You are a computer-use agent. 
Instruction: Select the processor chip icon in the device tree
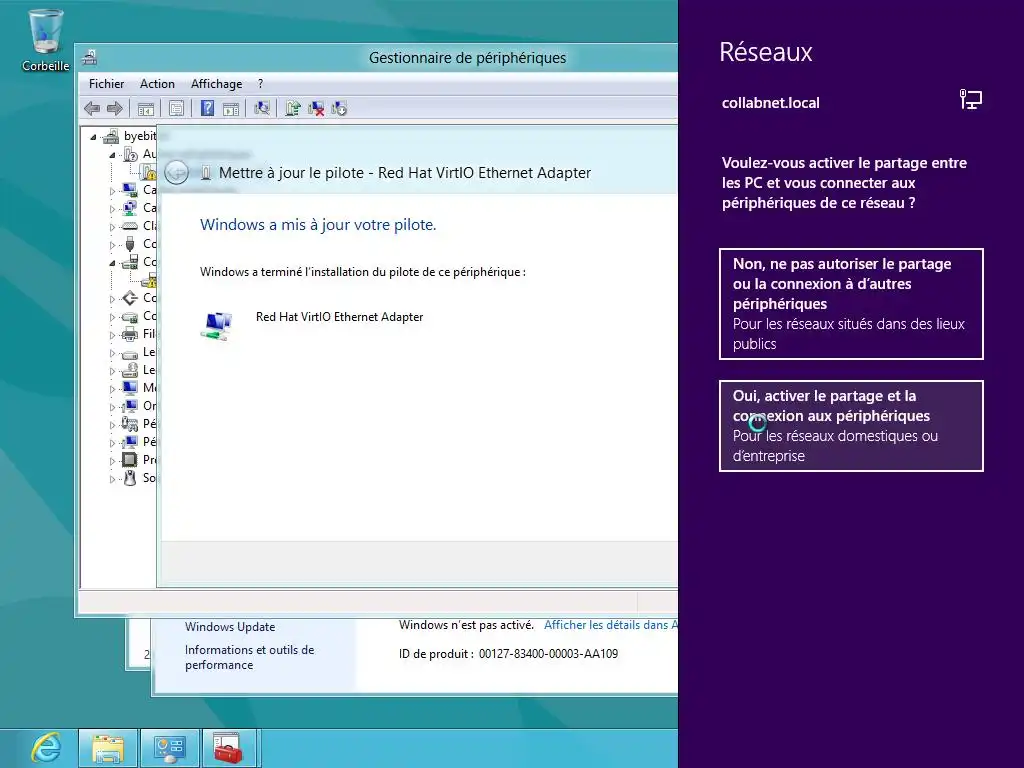130,460
